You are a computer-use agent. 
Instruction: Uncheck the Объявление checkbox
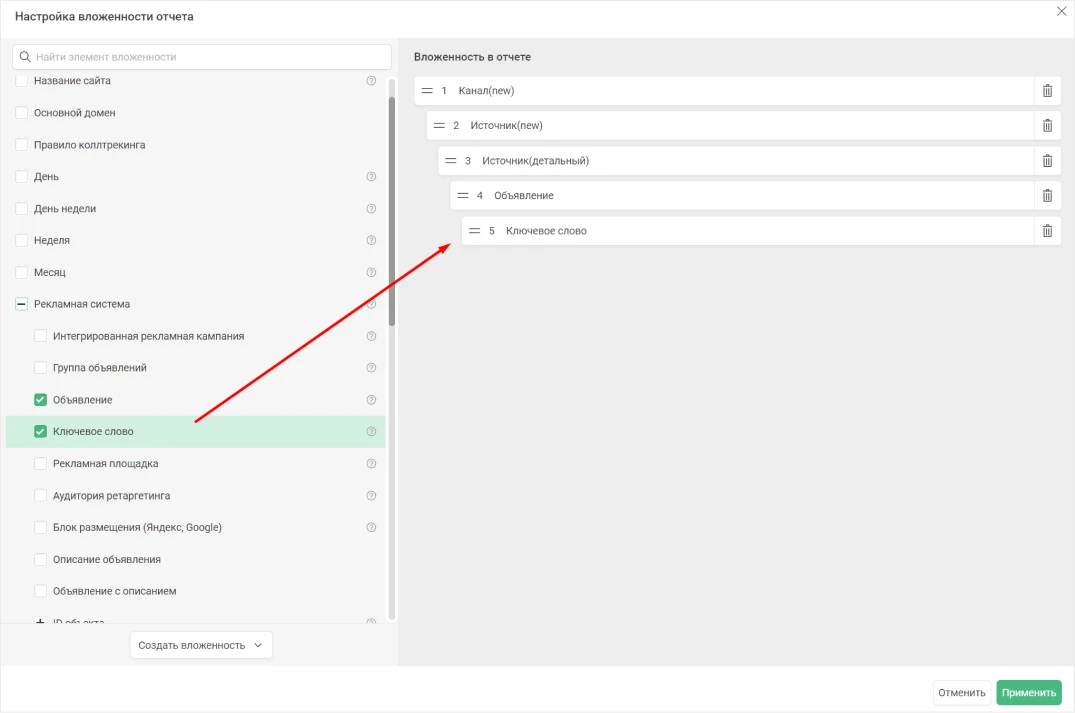pyautogui.click(x=41, y=400)
